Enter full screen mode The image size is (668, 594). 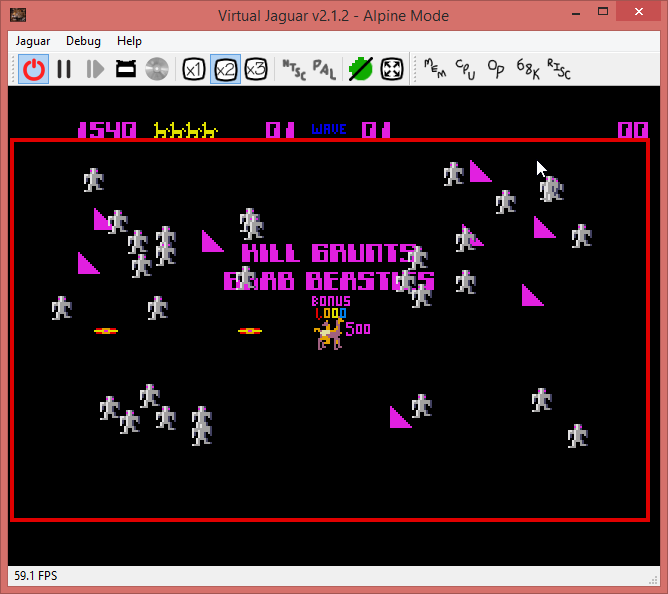point(392,69)
